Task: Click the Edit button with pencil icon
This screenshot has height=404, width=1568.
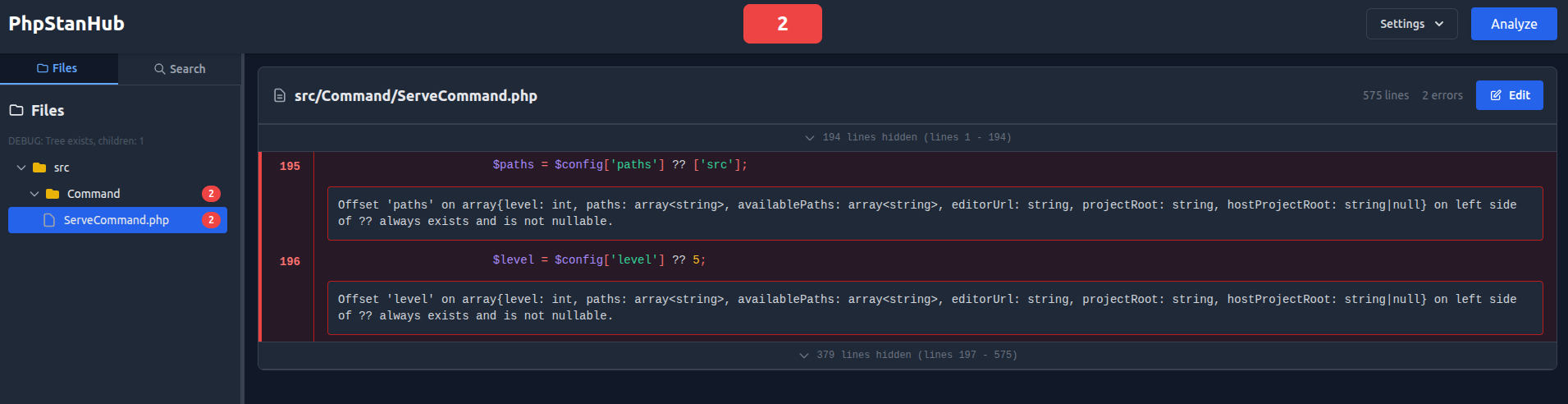Action: pyautogui.click(x=1509, y=95)
